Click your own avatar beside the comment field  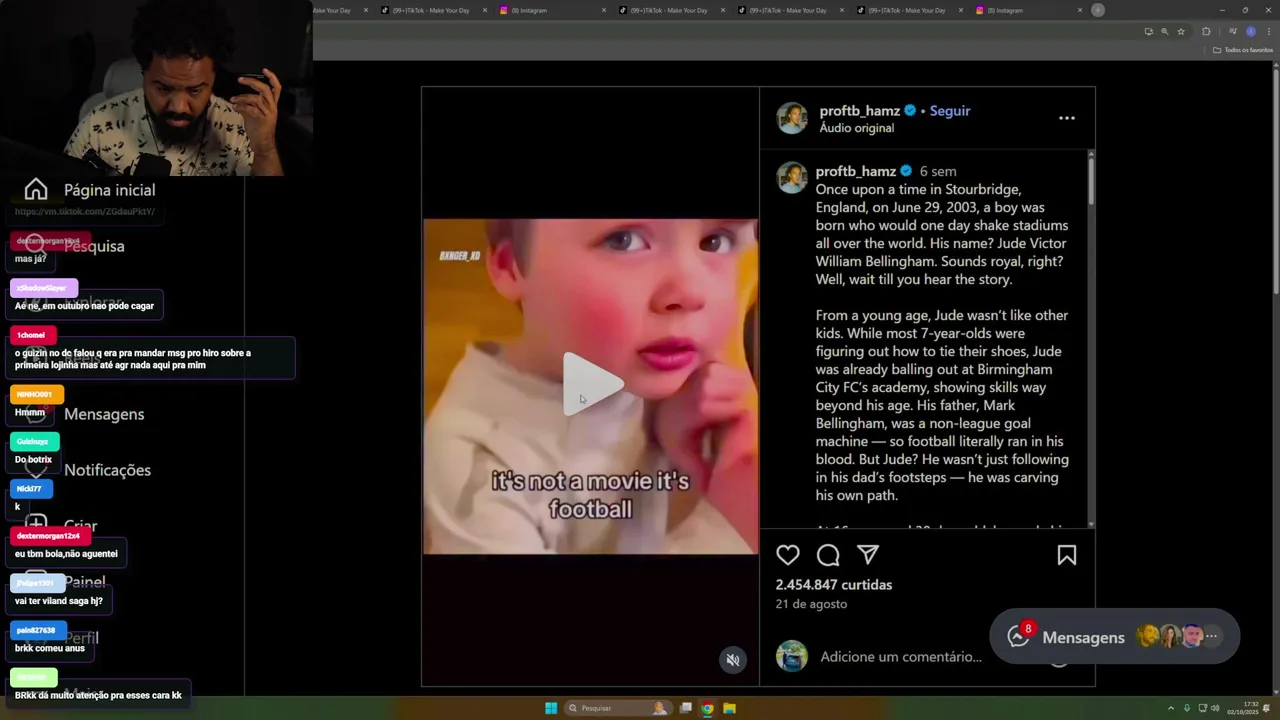pos(792,656)
